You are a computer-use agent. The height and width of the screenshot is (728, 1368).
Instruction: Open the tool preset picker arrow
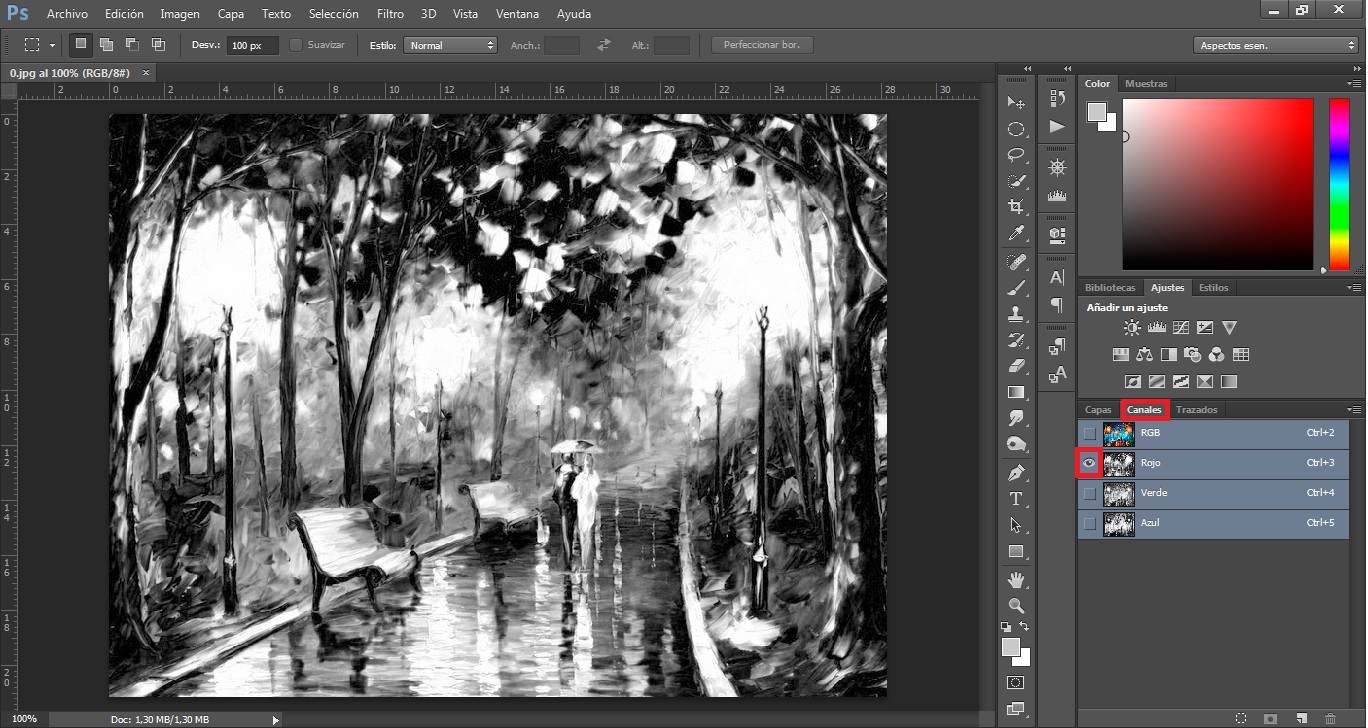pos(52,45)
